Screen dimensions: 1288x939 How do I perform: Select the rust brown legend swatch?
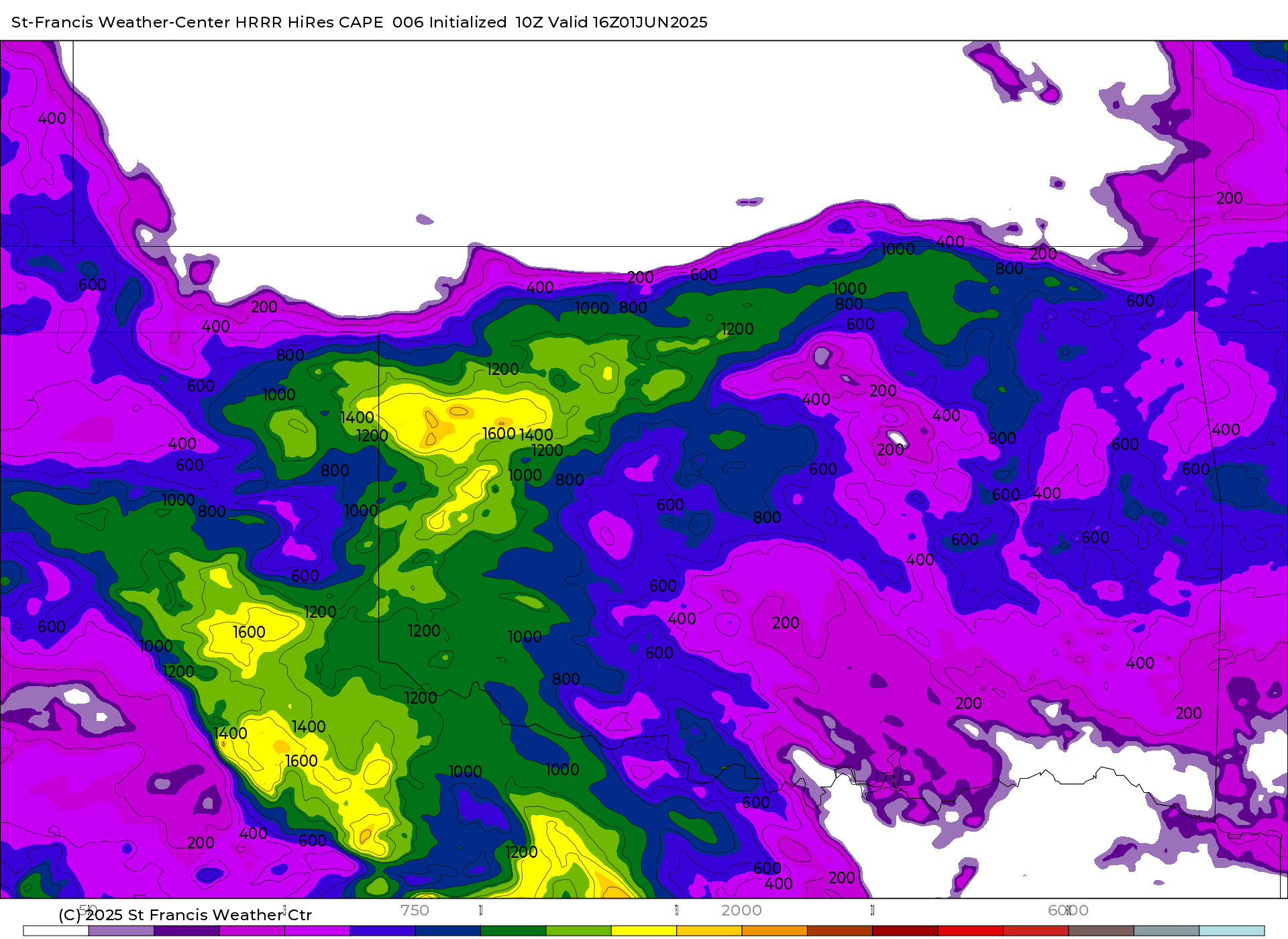pos(840,931)
